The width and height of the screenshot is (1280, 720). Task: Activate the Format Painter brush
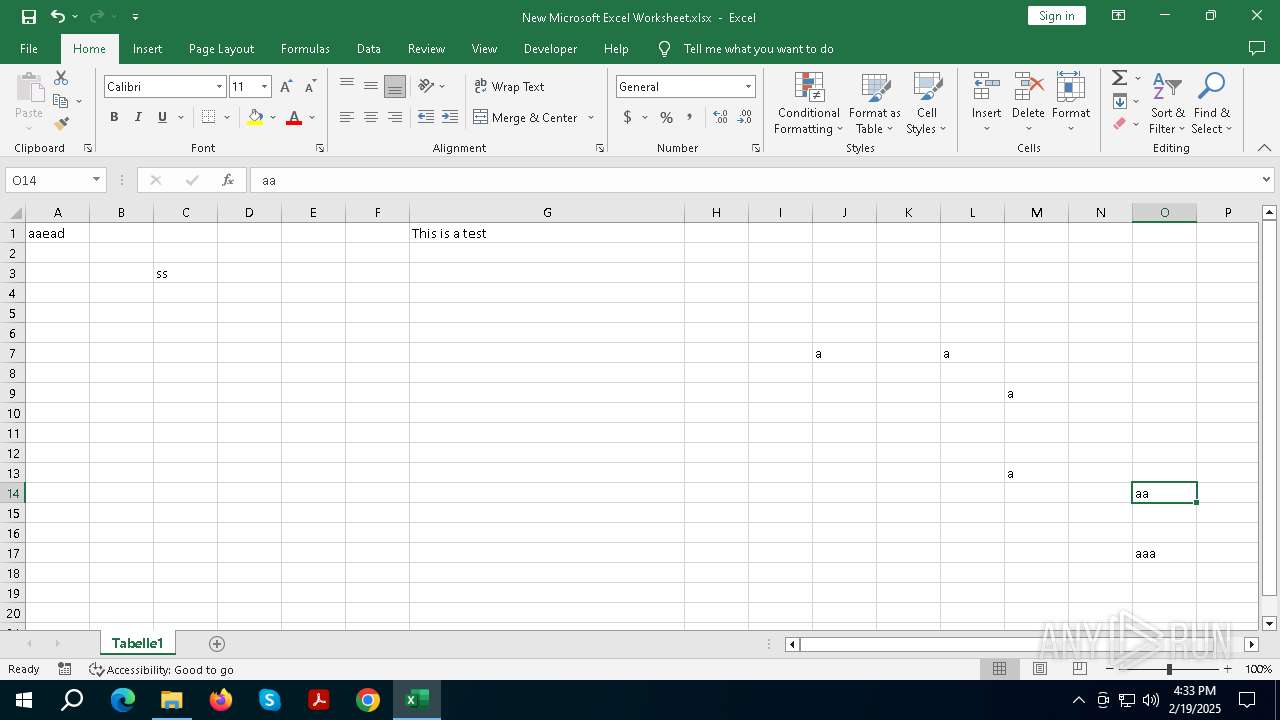click(x=61, y=124)
